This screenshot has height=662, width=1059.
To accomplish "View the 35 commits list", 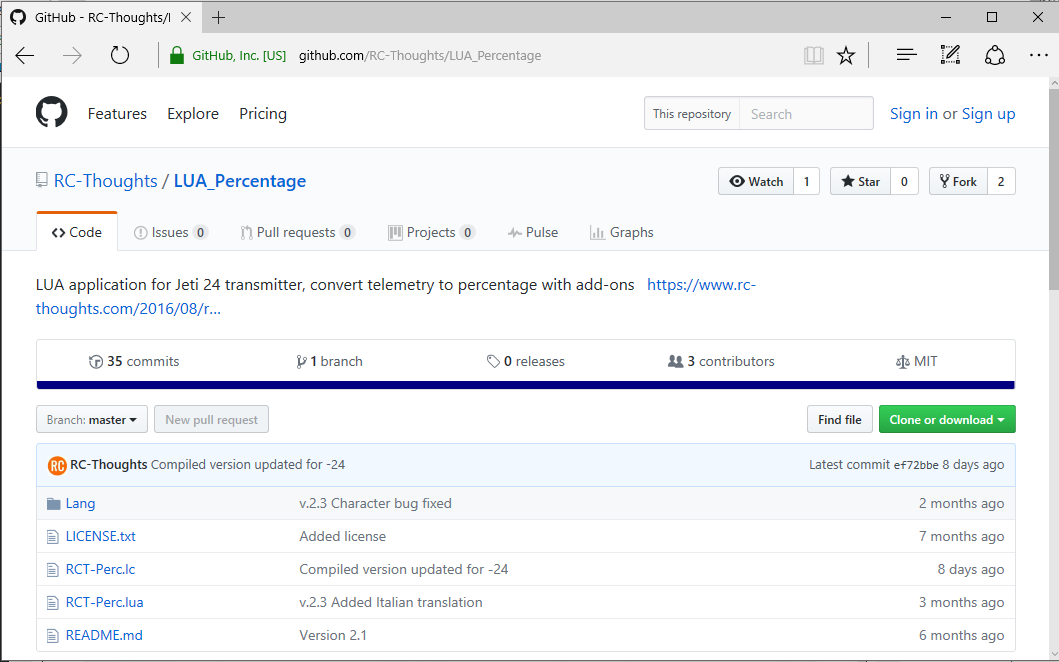I will click(134, 361).
